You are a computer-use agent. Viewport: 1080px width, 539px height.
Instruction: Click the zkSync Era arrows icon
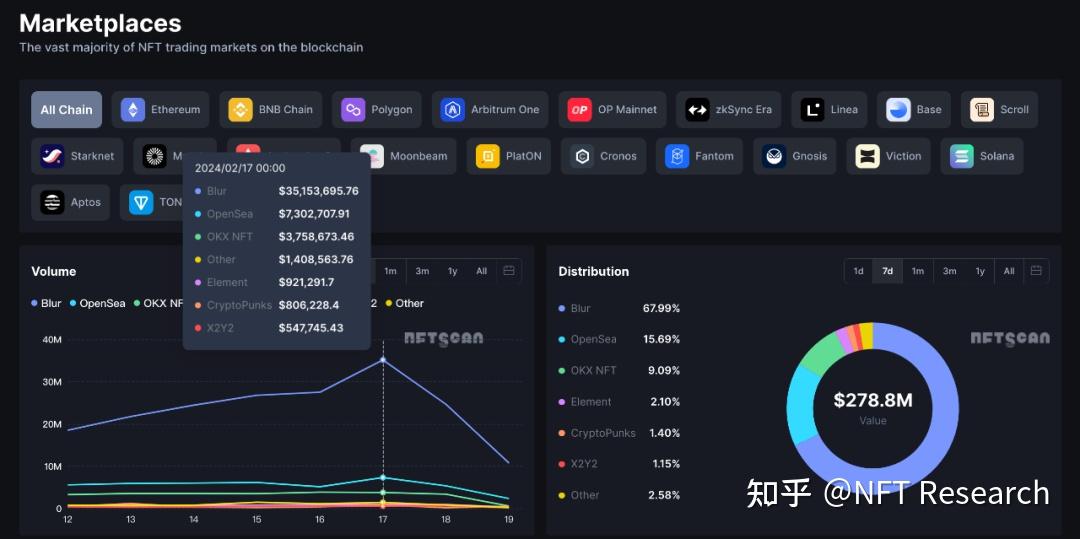click(x=697, y=109)
